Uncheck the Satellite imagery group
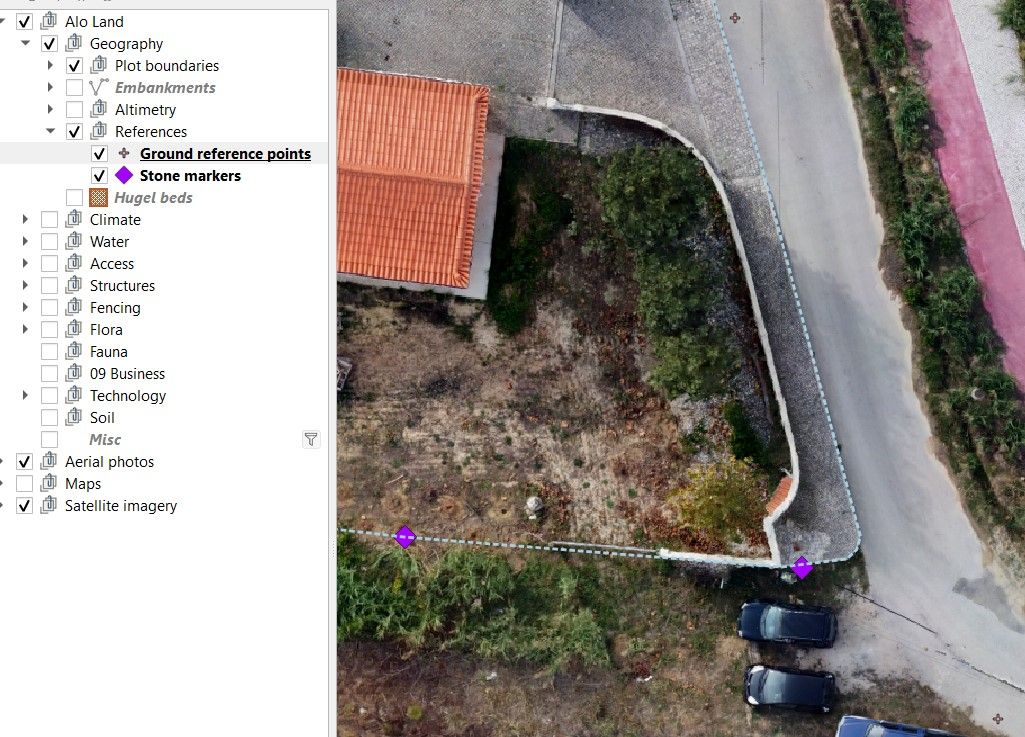The width and height of the screenshot is (1025, 737). click(24, 506)
